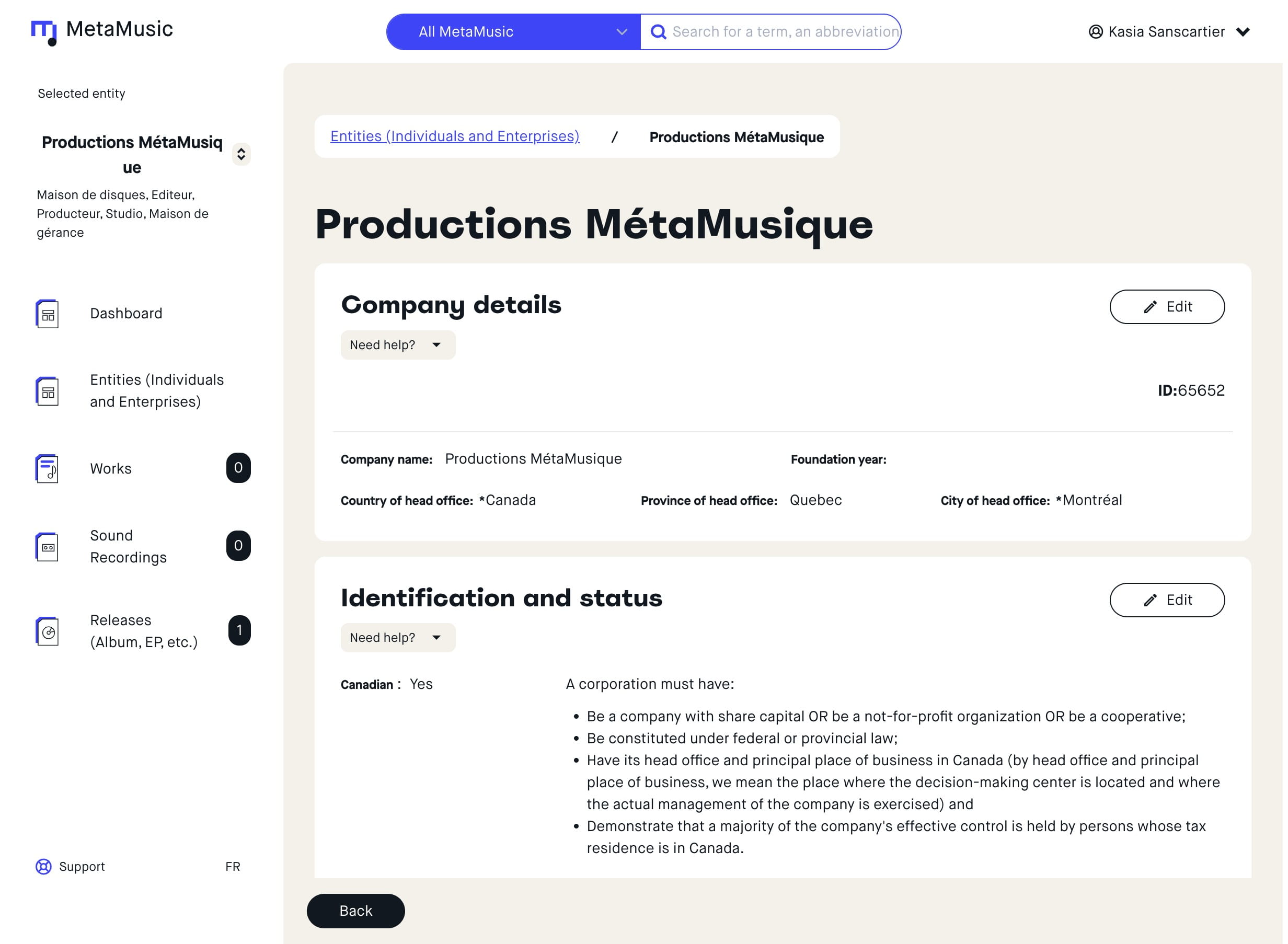The width and height of the screenshot is (1288, 944).
Task: Click the MetaMusic logo icon
Action: click(x=44, y=32)
